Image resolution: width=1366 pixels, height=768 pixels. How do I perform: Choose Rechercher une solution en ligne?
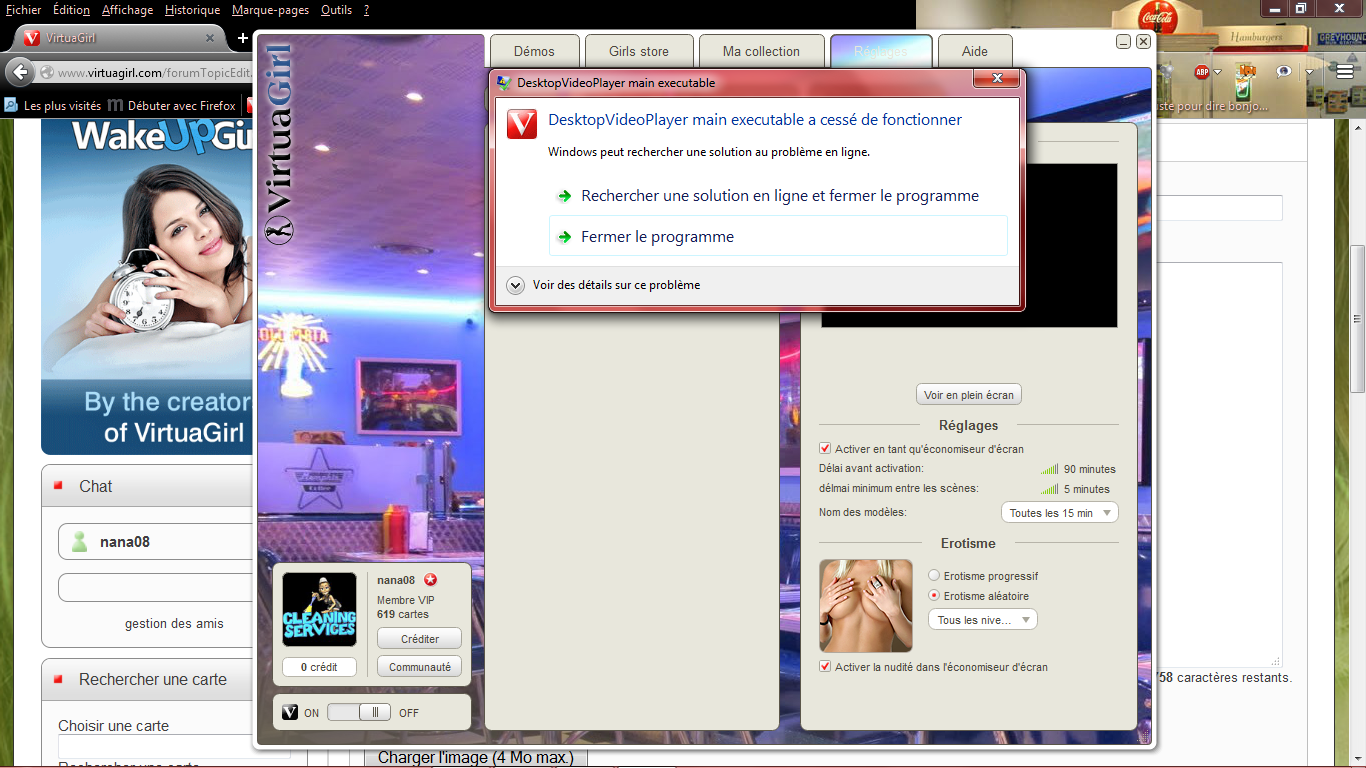point(779,196)
